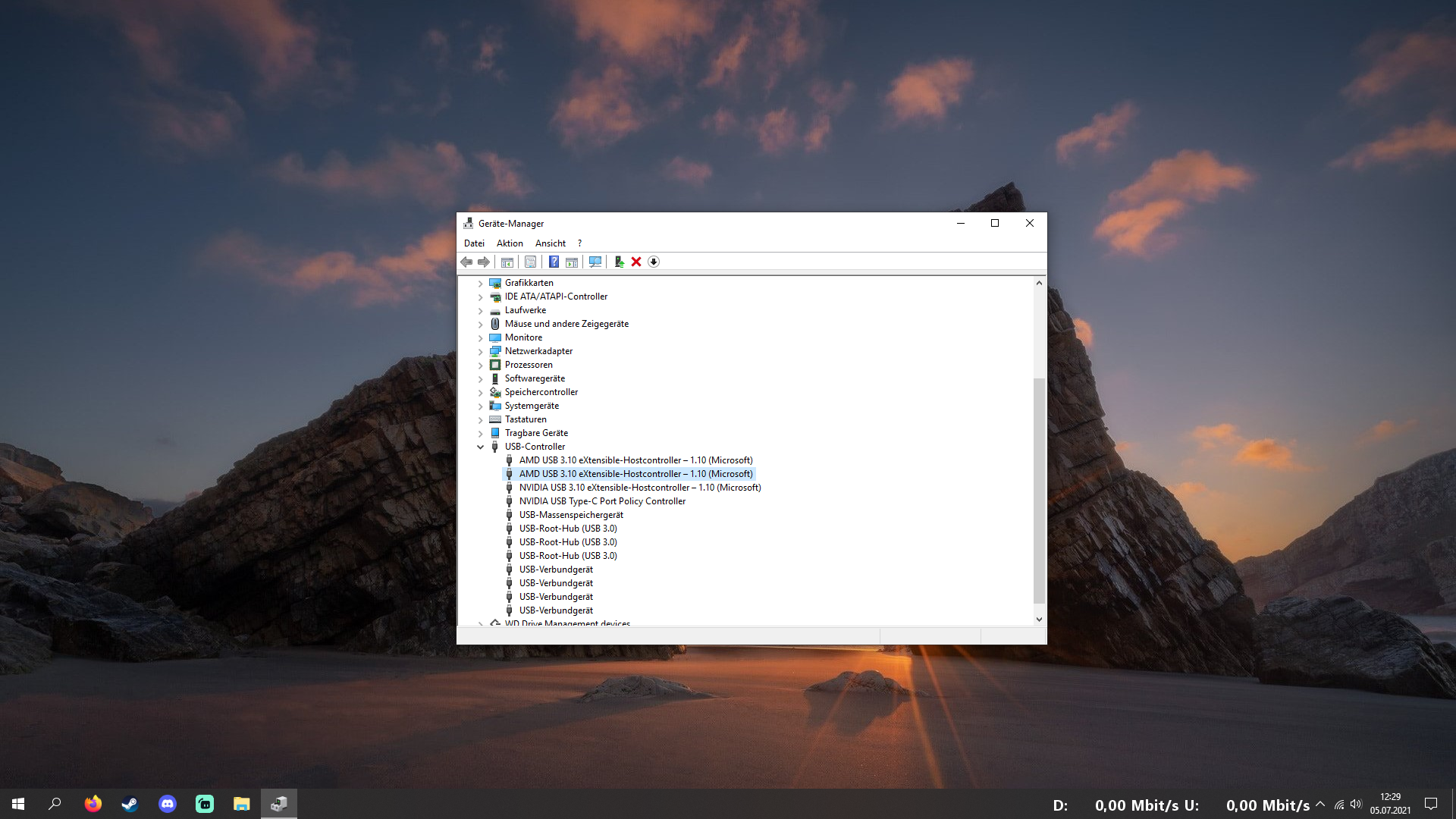Expand the Tastaturen category
This screenshot has width=1456, height=819.
click(480, 419)
